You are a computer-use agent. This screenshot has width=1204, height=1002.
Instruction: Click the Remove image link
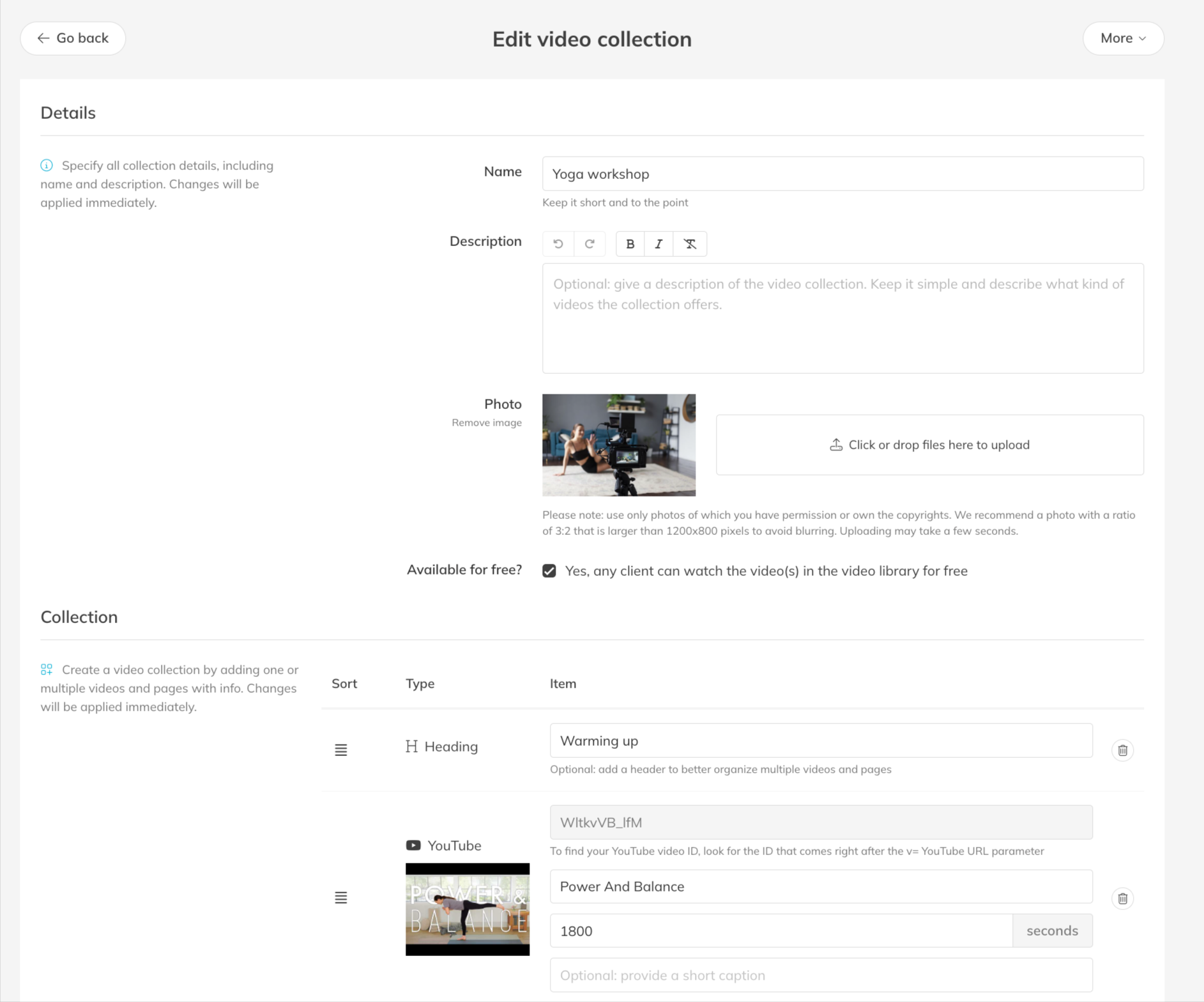click(x=486, y=422)
